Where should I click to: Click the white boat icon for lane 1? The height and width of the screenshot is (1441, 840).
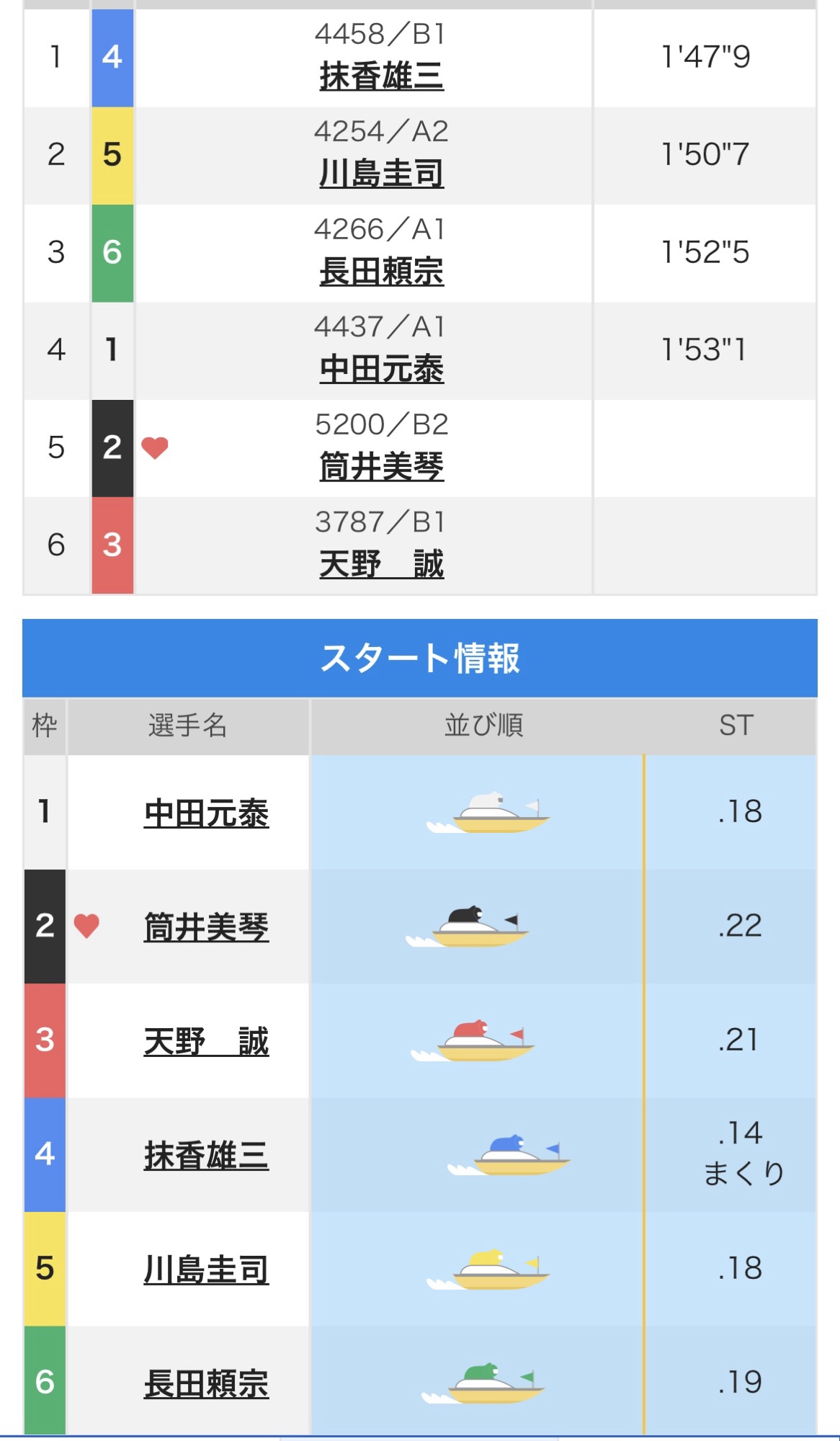coord(489,814)
